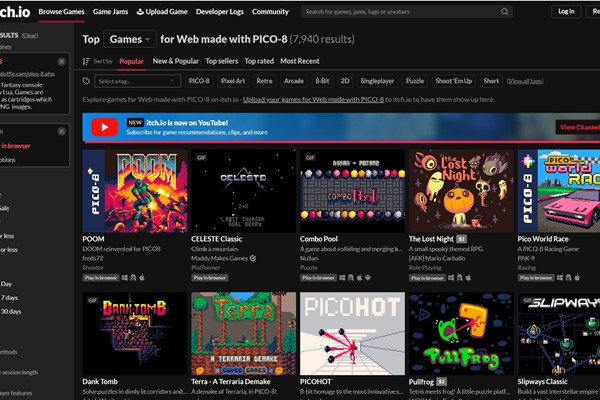Click Windows platform icon under POOM

click(x=125, y=278)
